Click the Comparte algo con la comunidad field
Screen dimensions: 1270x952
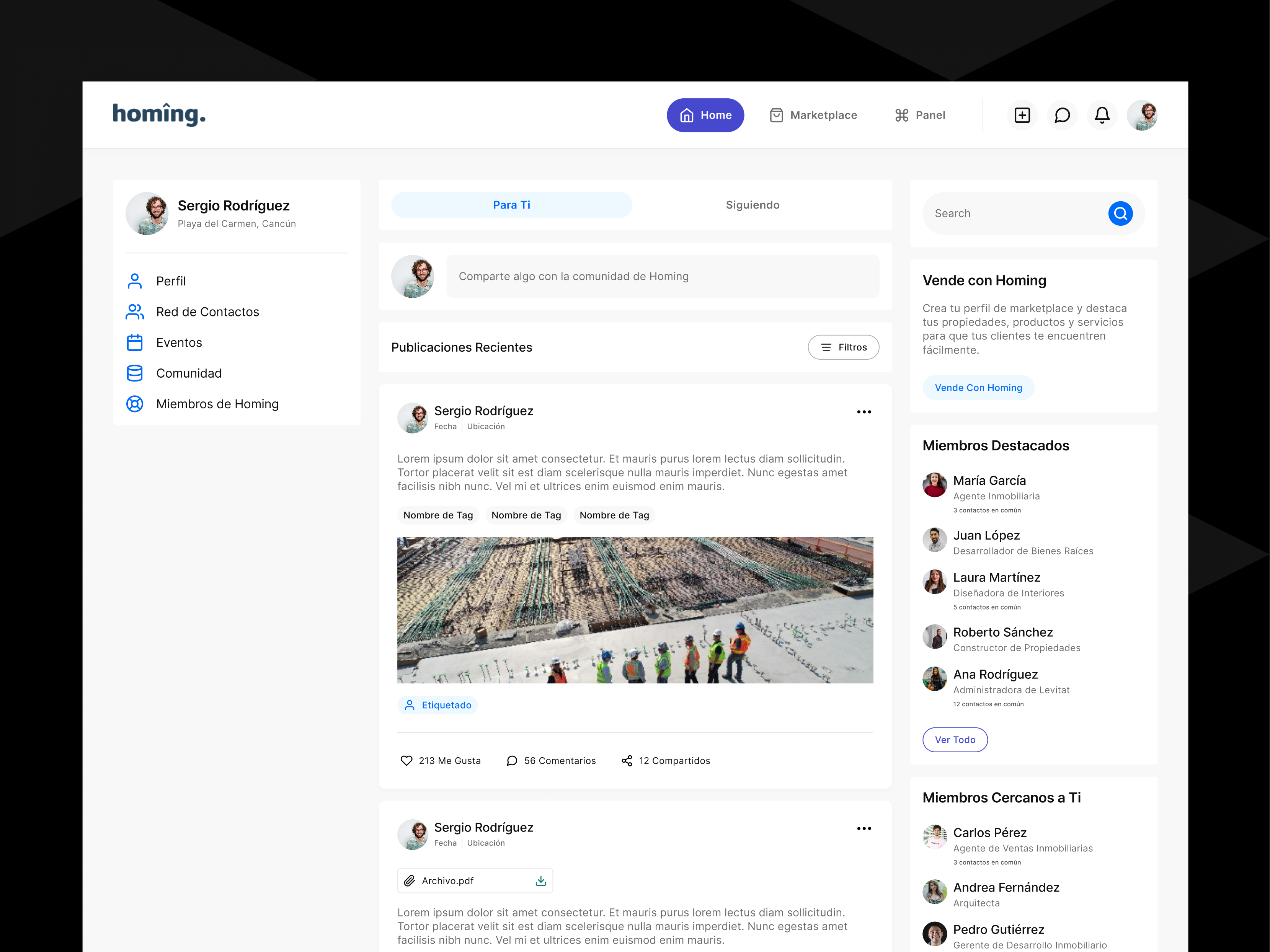pyautogui.click(x=663, y=277)
